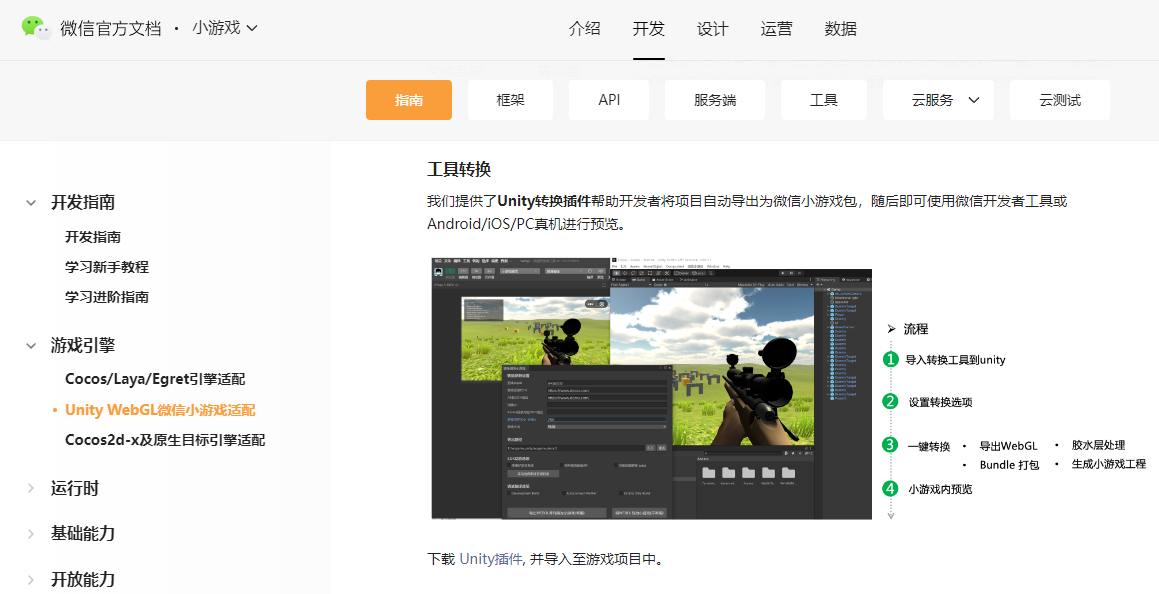Switch to the 设计 tab

[713, 29]
